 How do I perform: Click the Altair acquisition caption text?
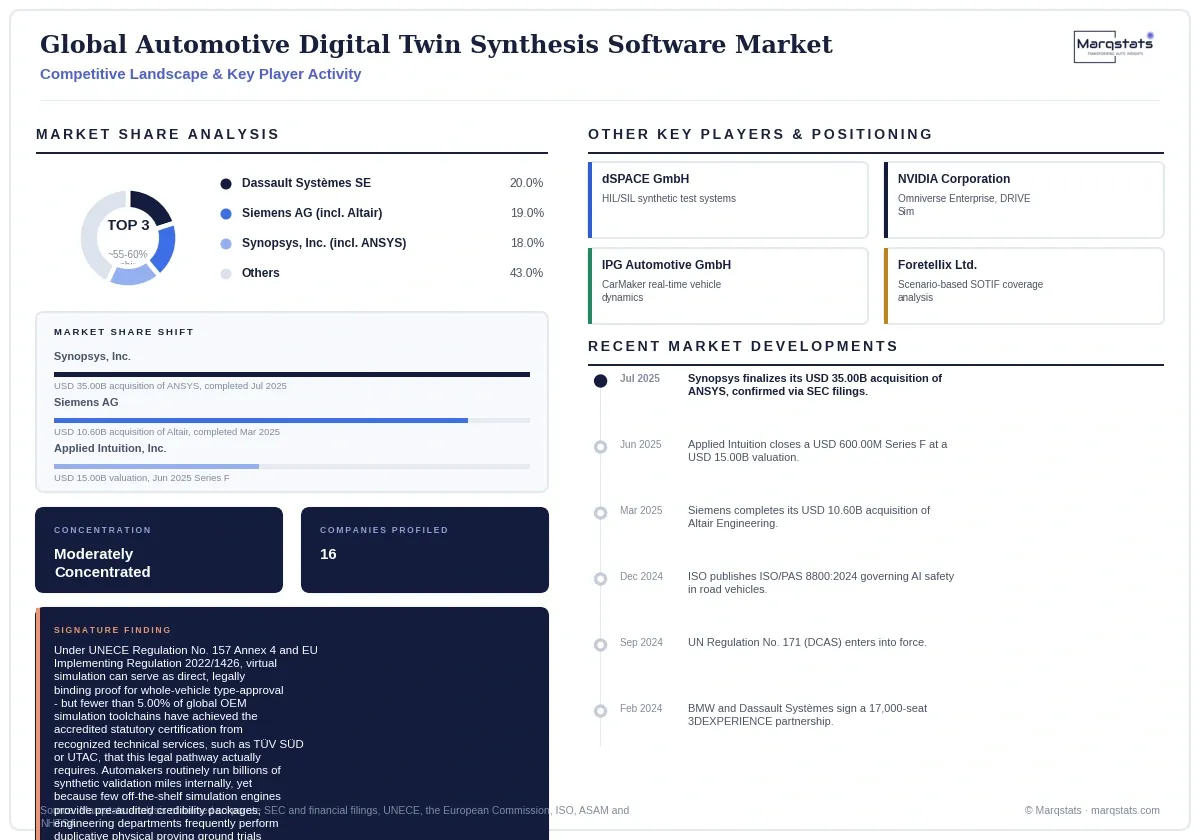click(x=167, y=432)
